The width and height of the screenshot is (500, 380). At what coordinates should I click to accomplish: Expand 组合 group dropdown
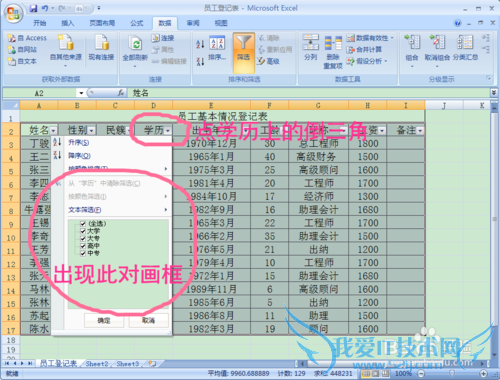(412, 66)
